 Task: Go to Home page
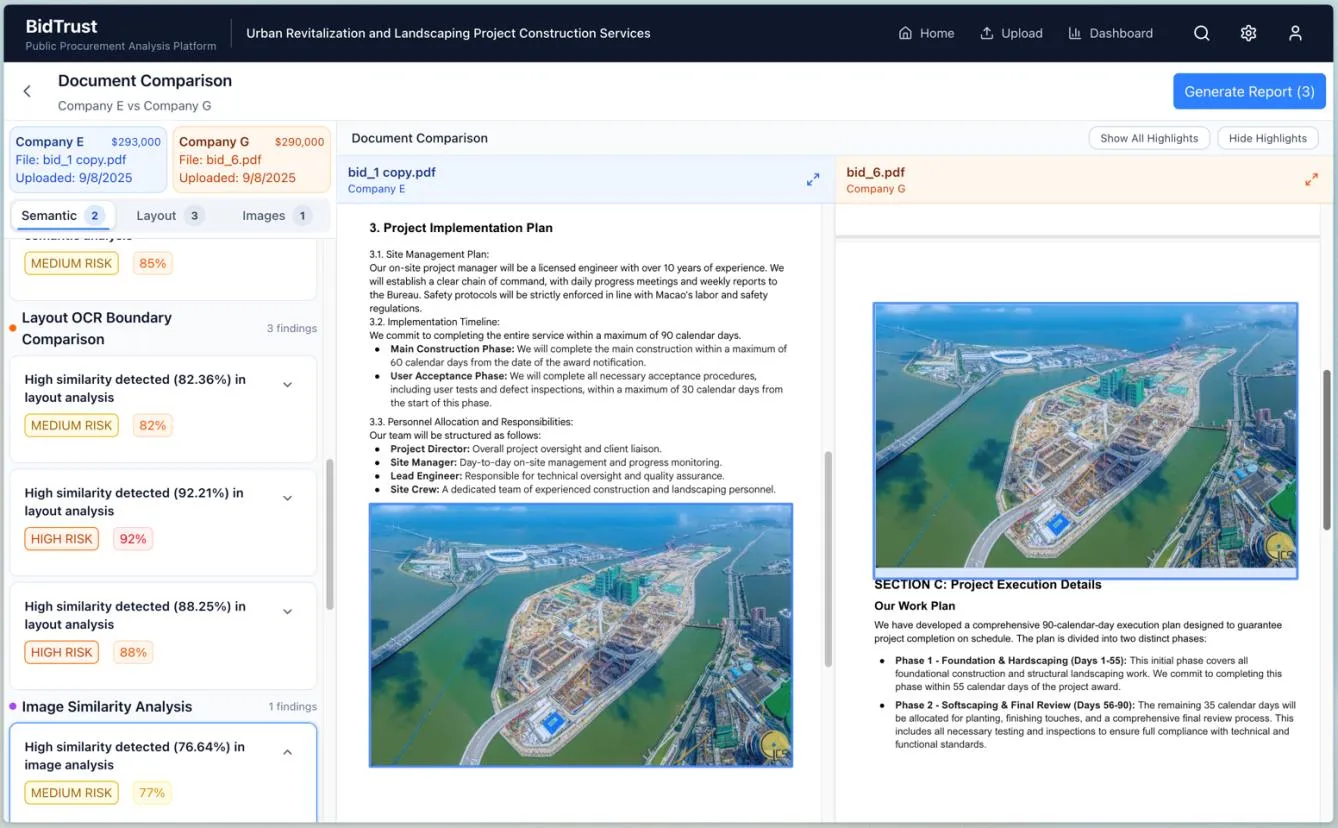[926, 33]
